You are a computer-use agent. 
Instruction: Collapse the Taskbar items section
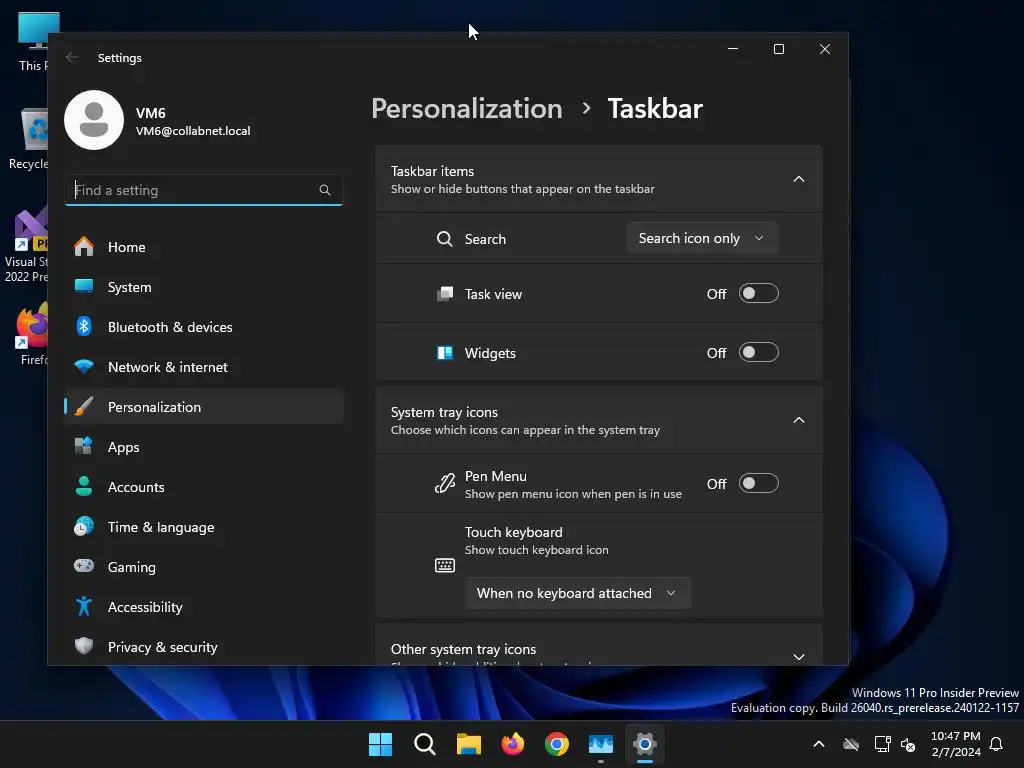point(799,179)
